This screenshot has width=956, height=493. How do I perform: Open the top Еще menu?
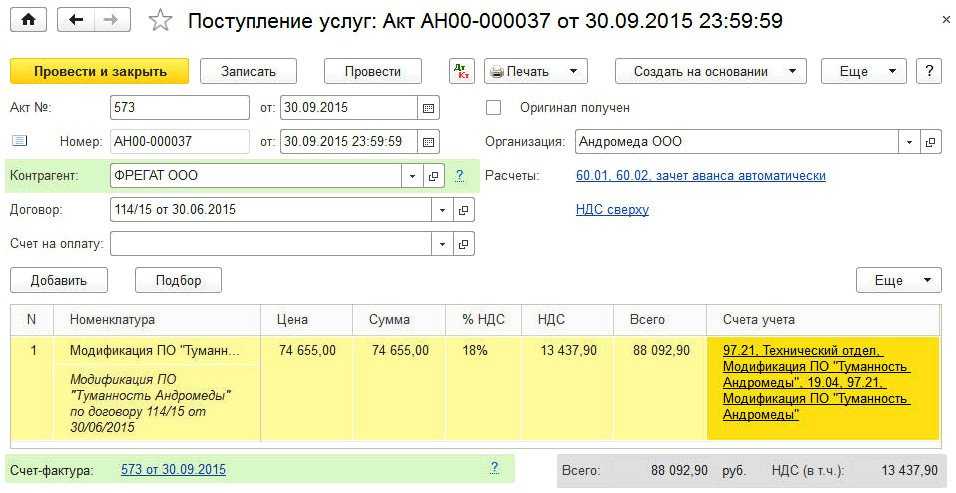click(863, 71)
